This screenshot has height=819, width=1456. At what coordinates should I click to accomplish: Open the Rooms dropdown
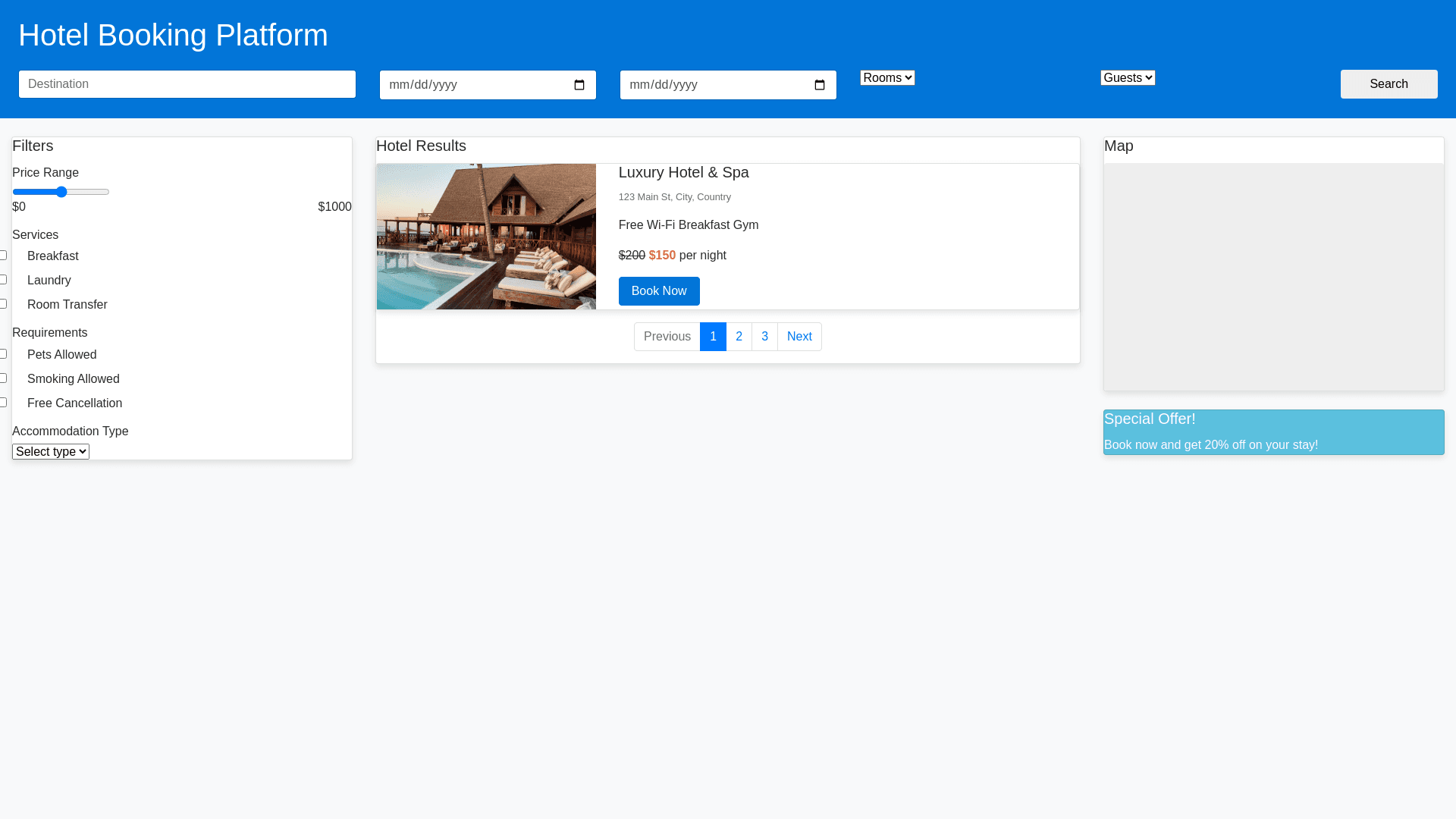[887, 78]
